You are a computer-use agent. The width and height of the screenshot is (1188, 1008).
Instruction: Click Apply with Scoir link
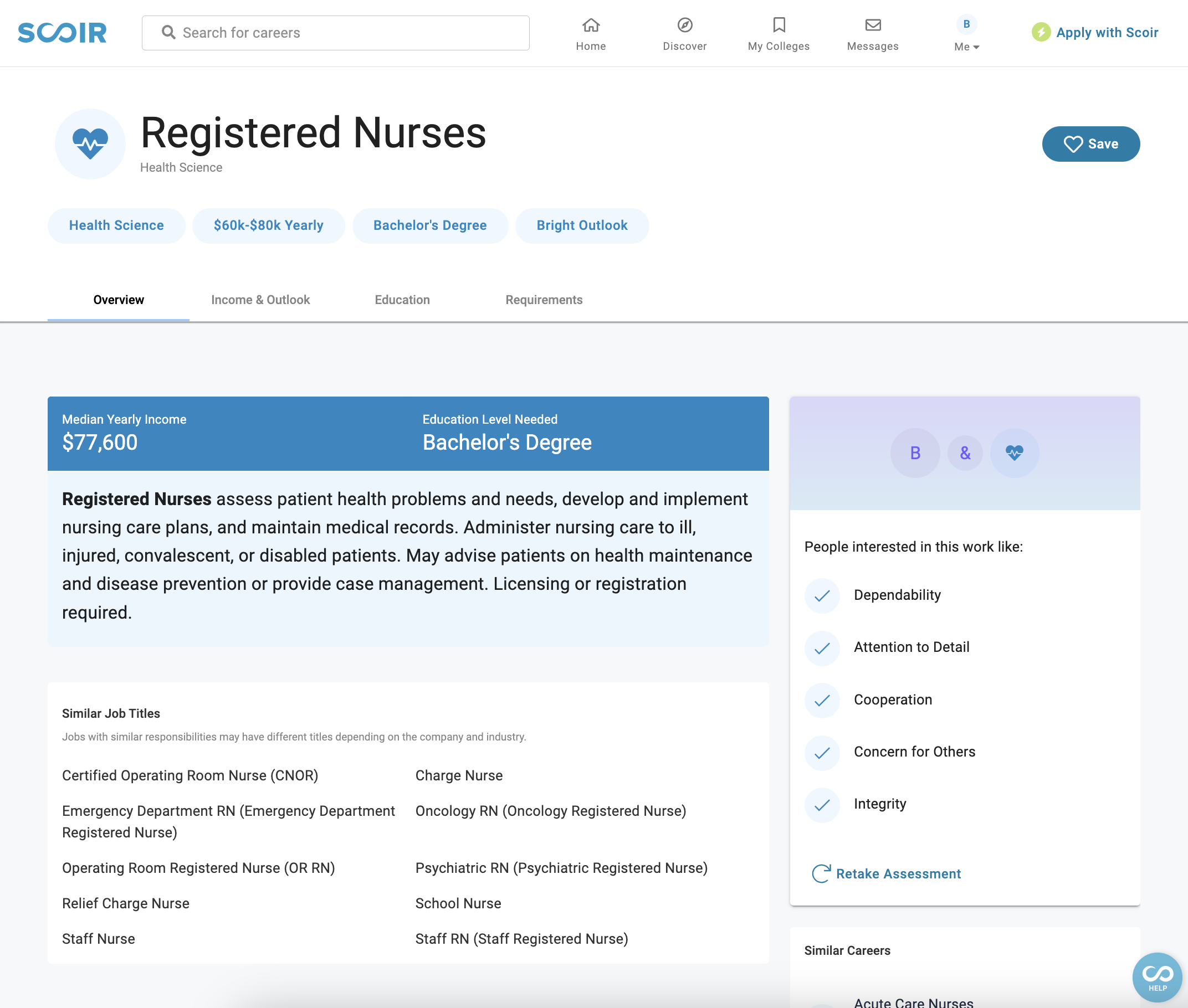pyautogui.click(x=1107, y=33)
